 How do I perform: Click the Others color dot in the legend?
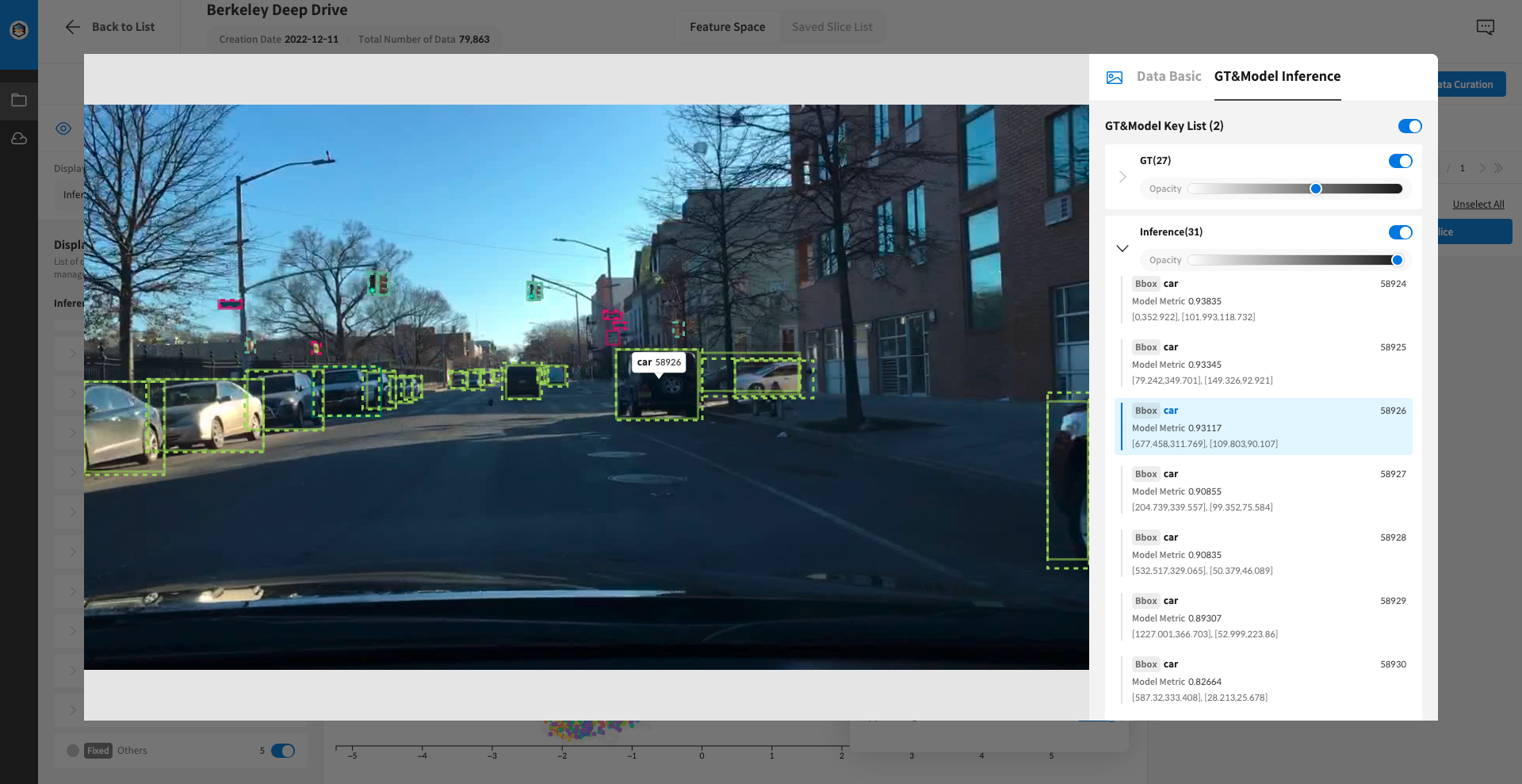pos(73,751)
